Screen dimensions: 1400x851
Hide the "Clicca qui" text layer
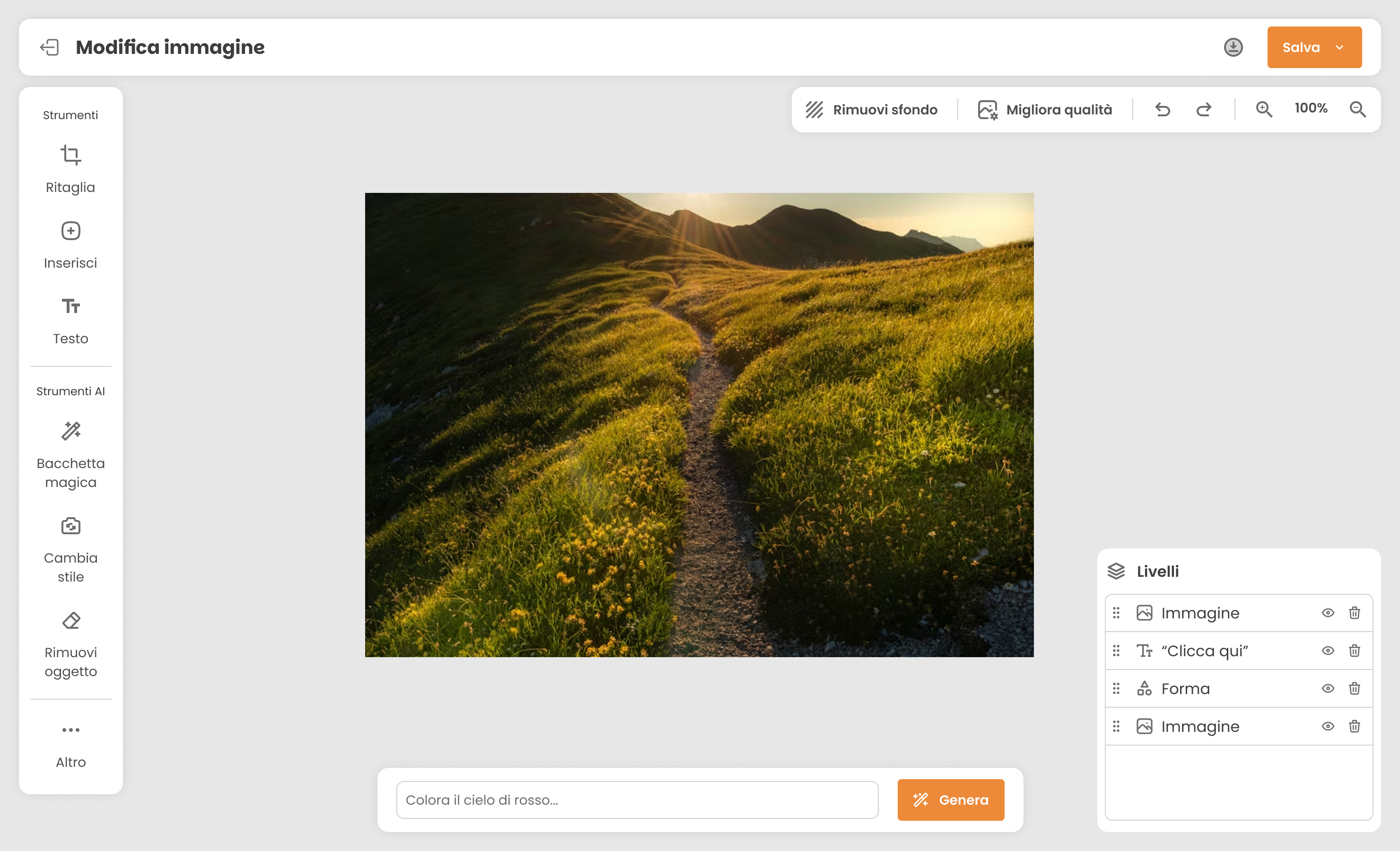1327,651
